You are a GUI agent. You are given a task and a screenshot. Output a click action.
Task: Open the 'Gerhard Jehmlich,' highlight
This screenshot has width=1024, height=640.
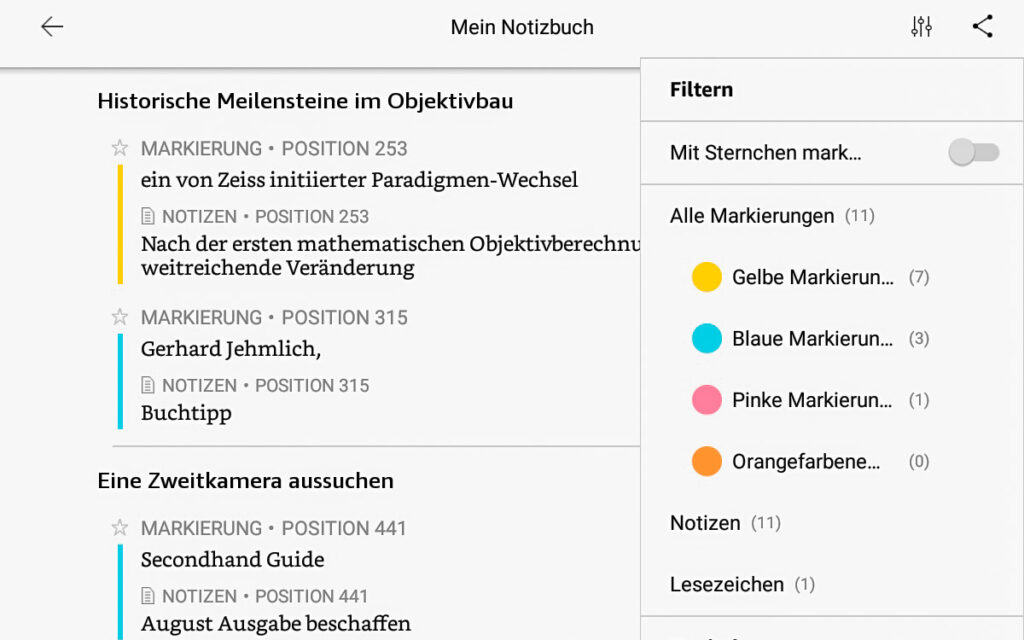231,349
